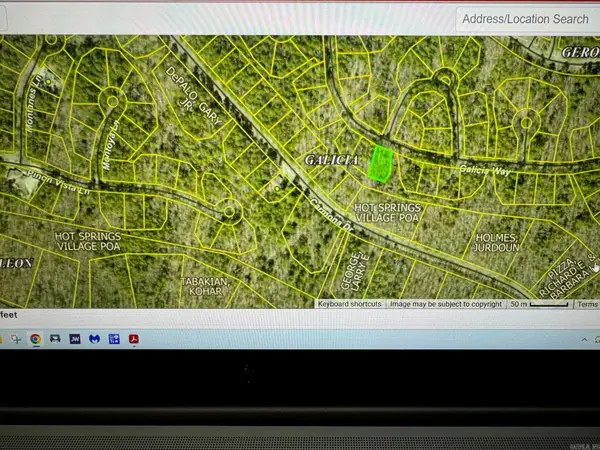
Task: Click the Image may be subject to copyright notice
Action: (445, 303)
